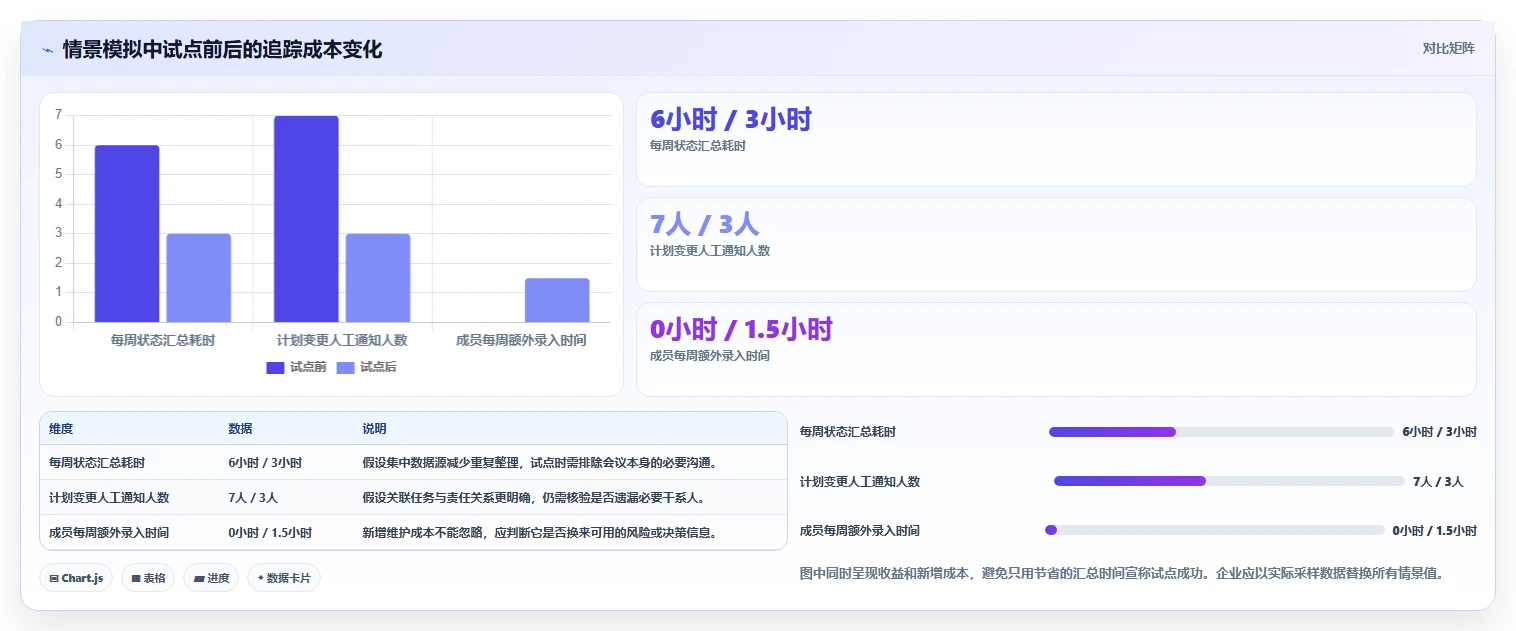The image size is (1516, 631).
Task: Click the 说明 table column header
Action: point(374,429)
